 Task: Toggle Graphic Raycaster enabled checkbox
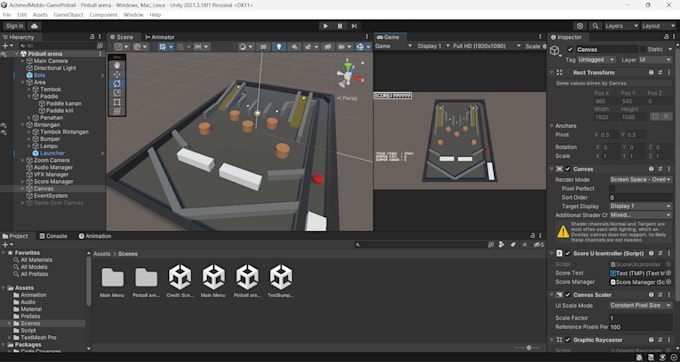[568, 340]
